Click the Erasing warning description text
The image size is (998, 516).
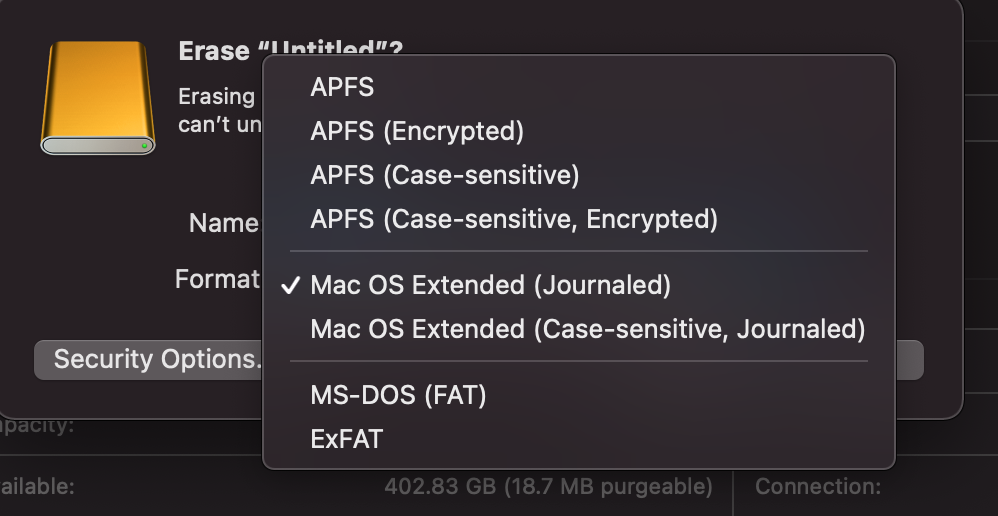click(x=218, y=110)
